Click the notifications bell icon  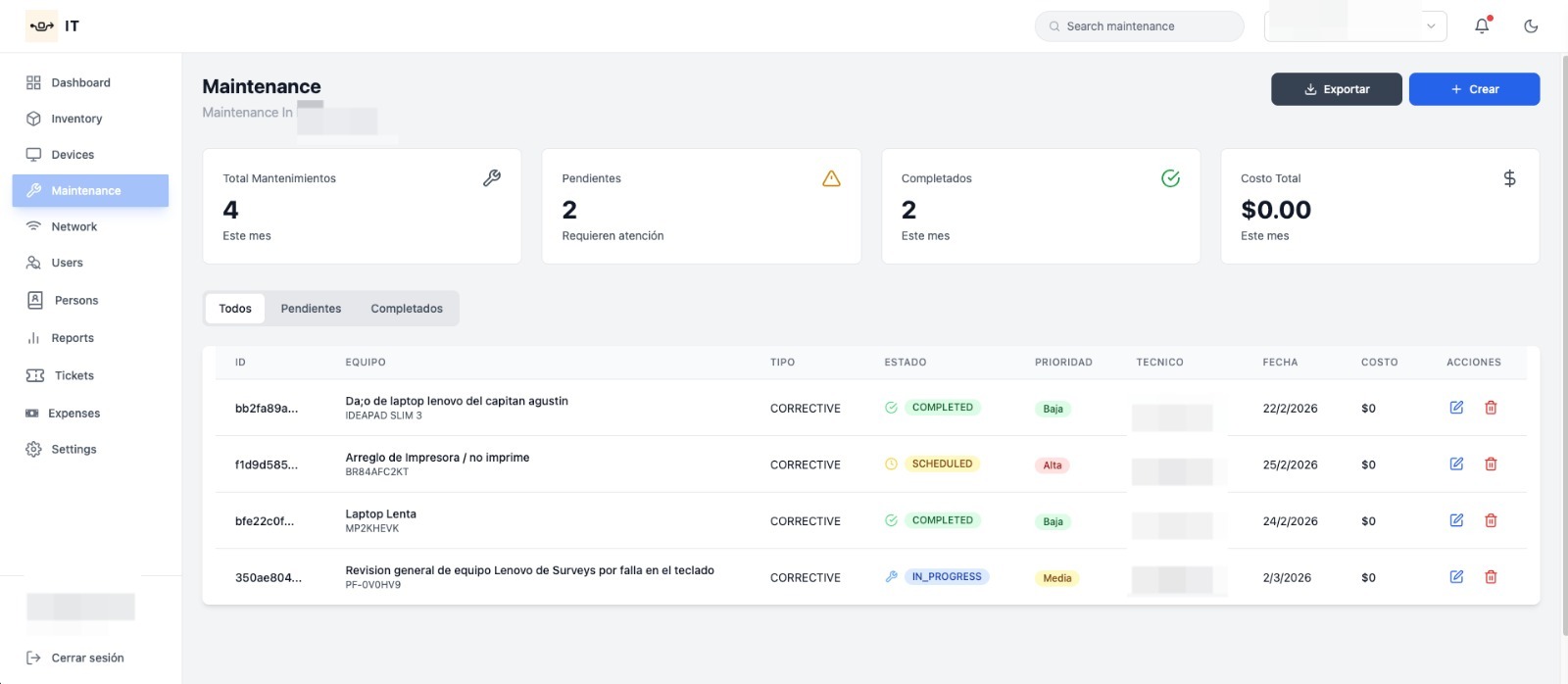coord(1482,26)
